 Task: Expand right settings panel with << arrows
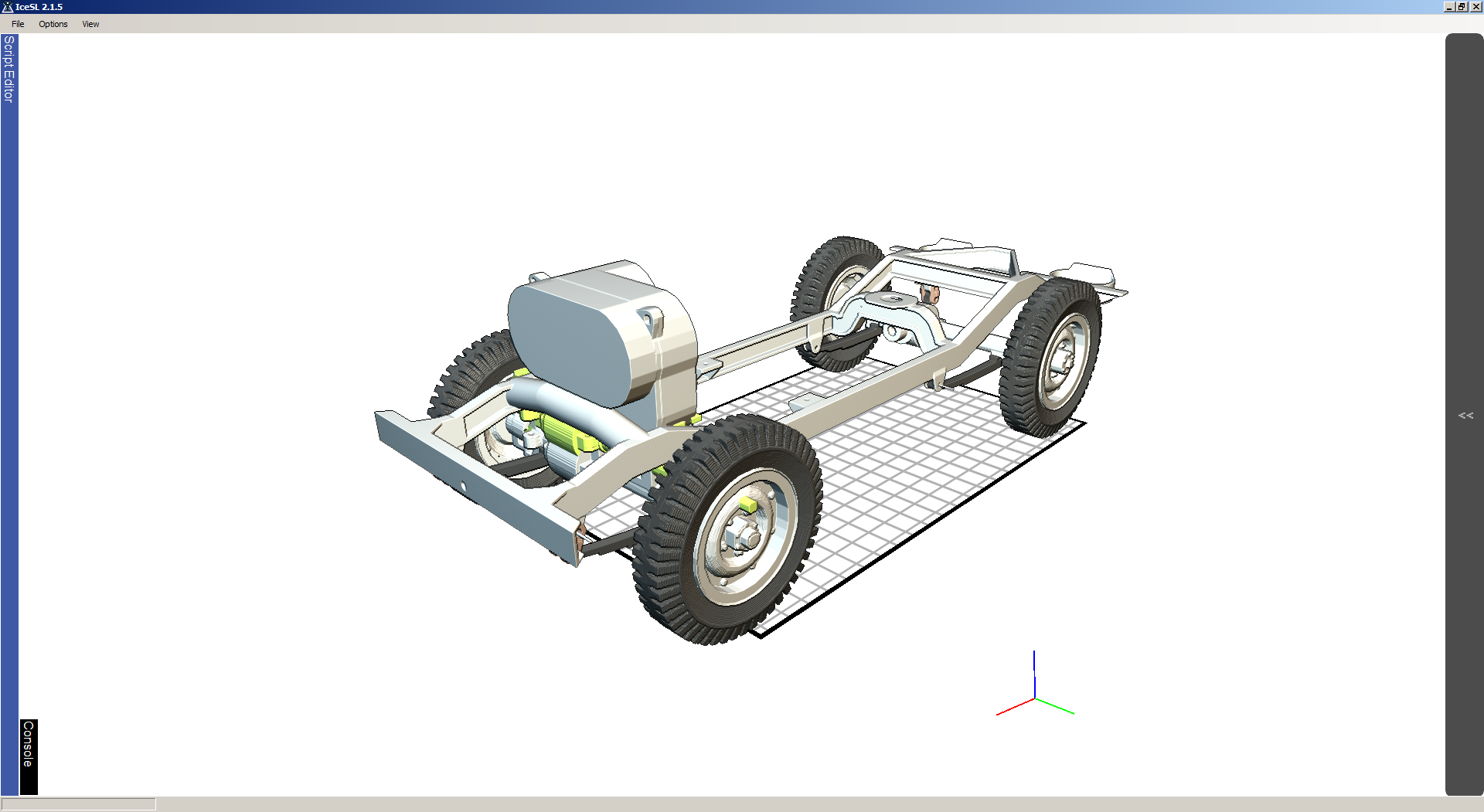pyautogui.click(x=1465, y=416)
